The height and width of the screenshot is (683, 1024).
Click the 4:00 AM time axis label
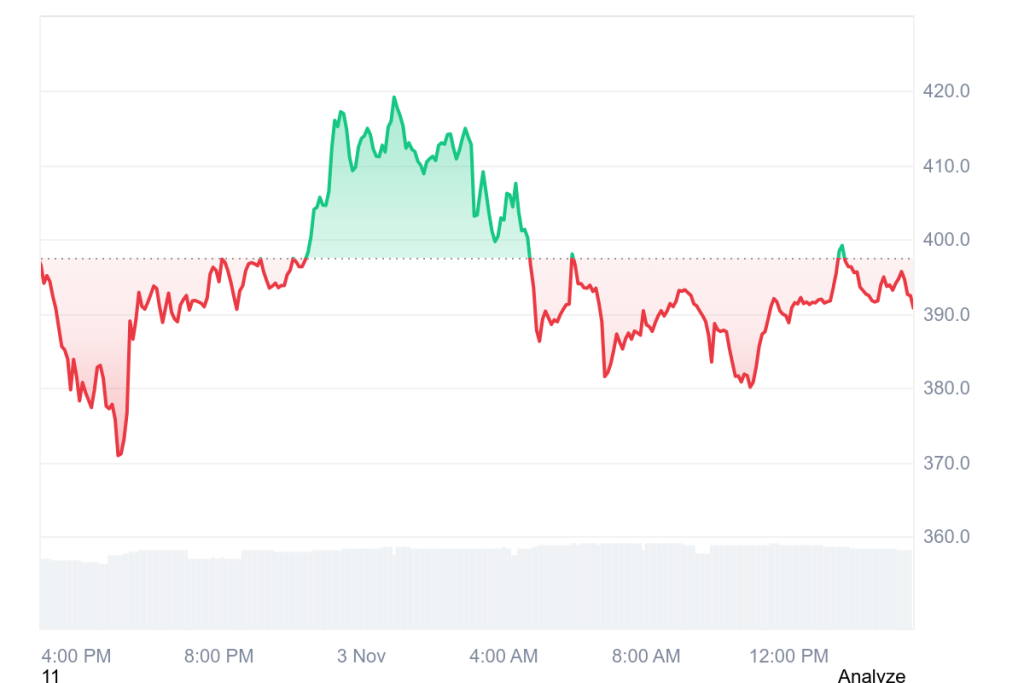coord(503,656)
